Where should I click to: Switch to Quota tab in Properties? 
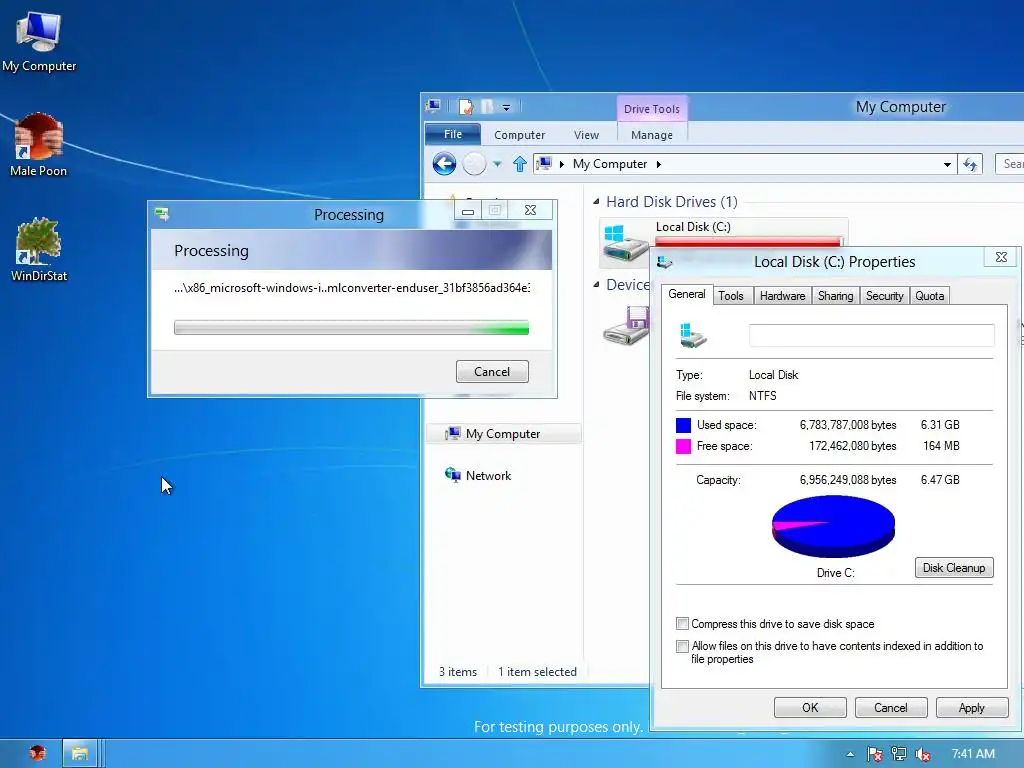pos(929,296)
